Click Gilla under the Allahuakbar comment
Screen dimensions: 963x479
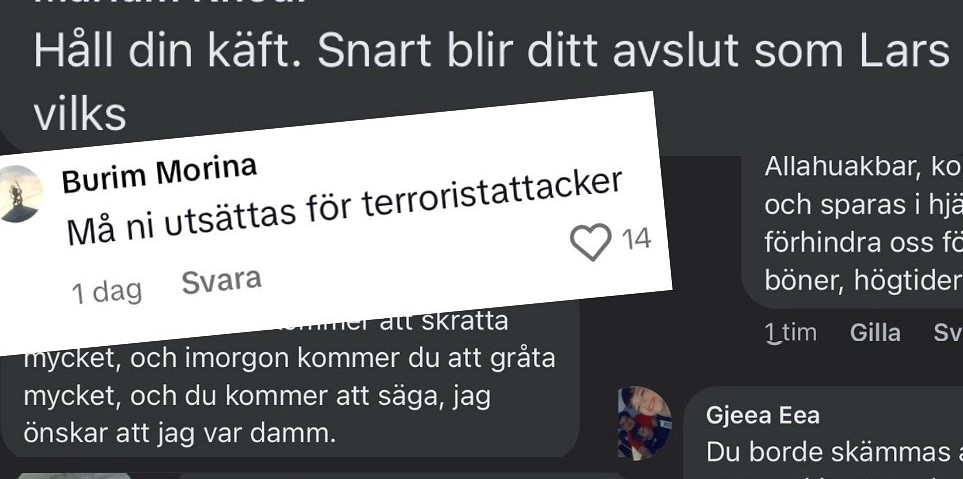(x=875, y=333)
